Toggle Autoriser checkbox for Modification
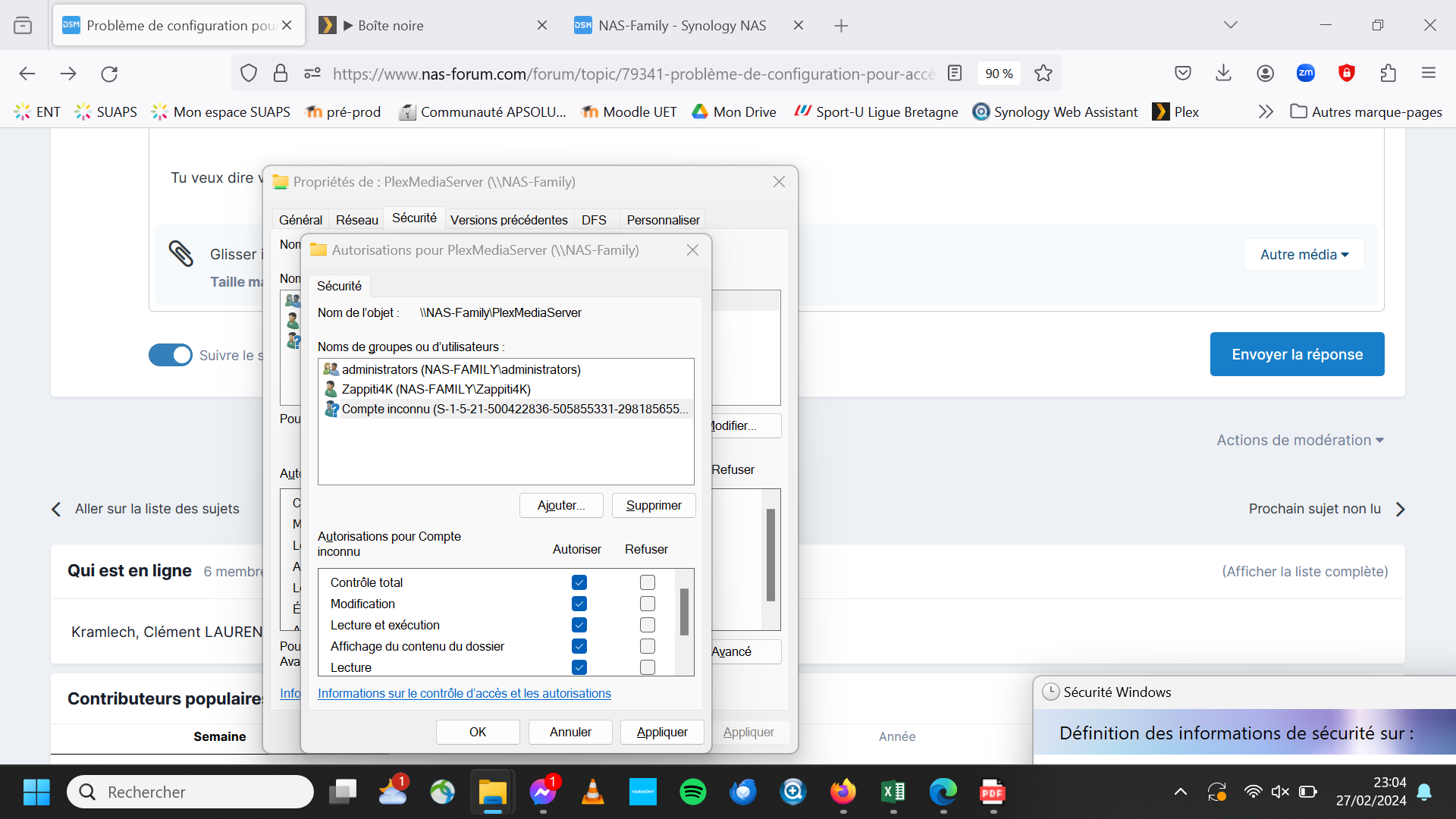This screenshot has width=1456, height=819. 579,604
